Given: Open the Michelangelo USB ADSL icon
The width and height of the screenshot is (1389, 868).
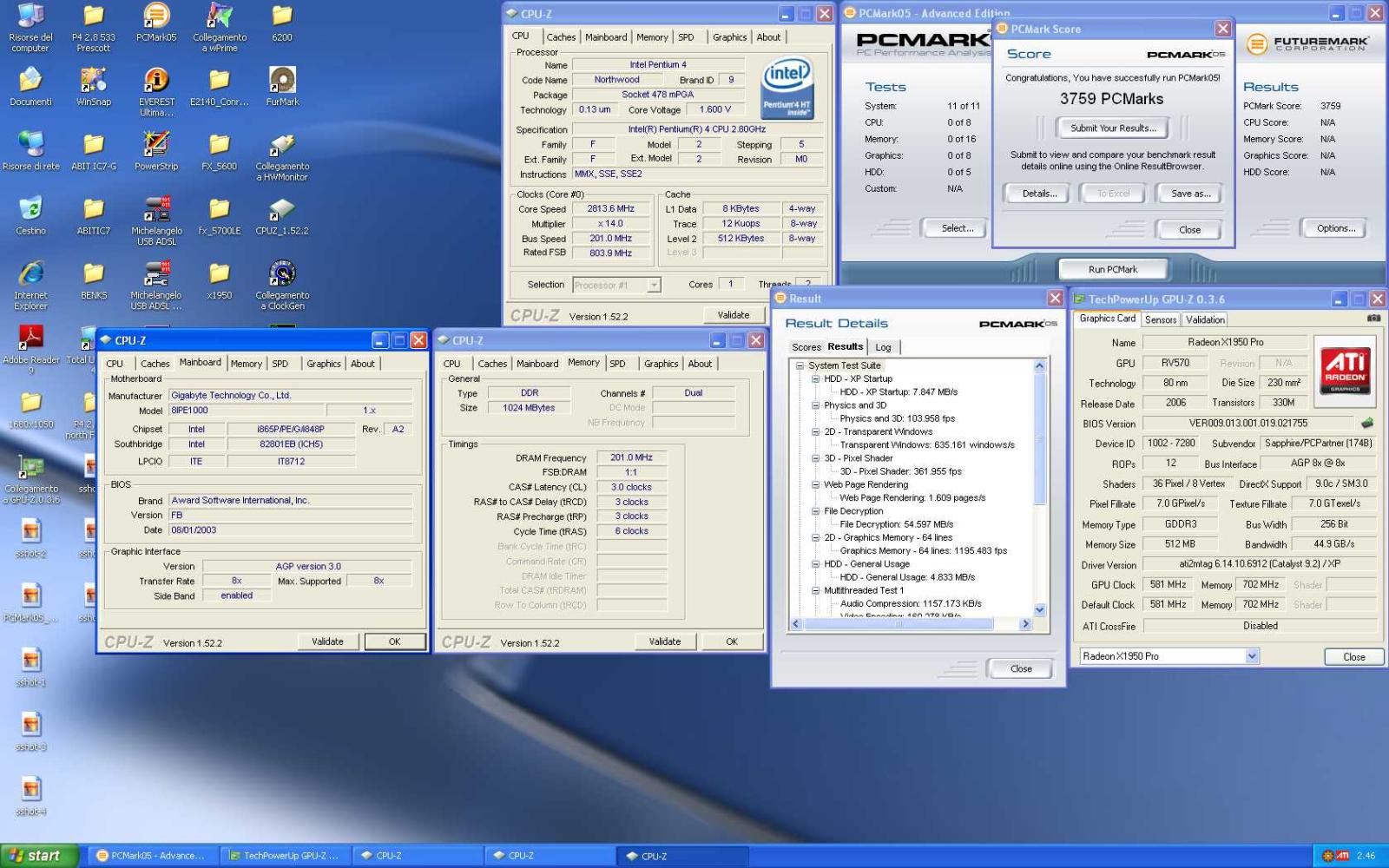Looking at the screenshot, I should [156, 220].
